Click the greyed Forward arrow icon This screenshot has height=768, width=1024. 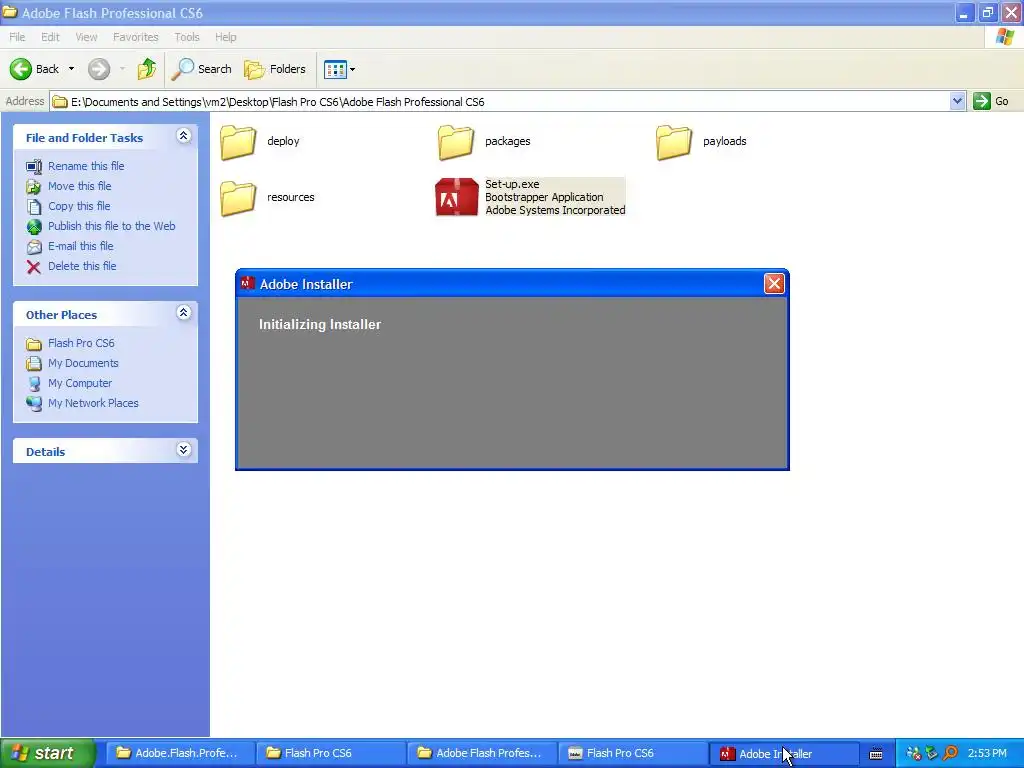[99, 69]
